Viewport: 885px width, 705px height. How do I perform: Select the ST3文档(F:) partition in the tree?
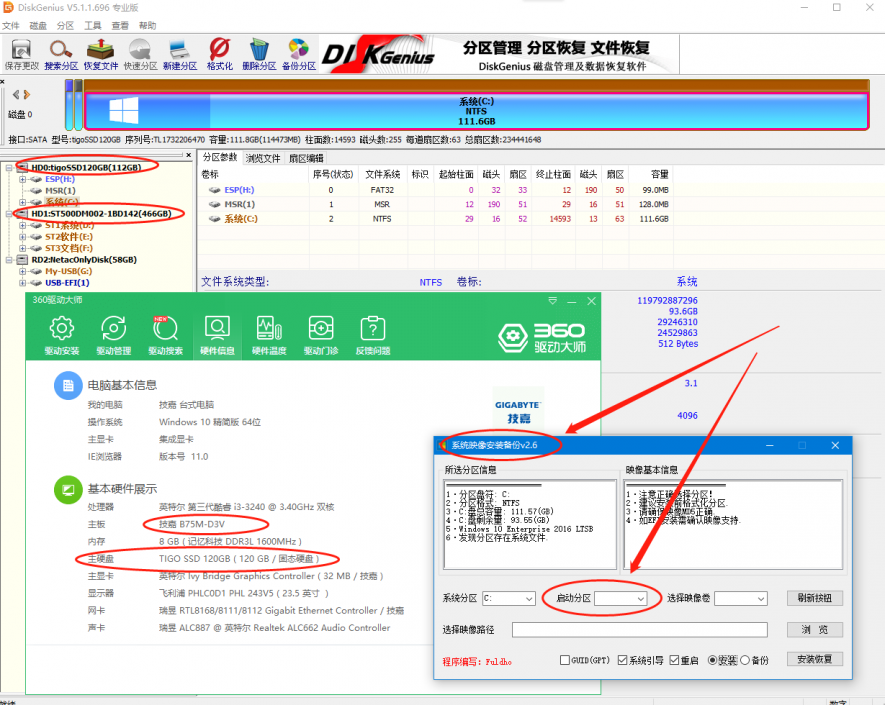[x=69, y=248]
